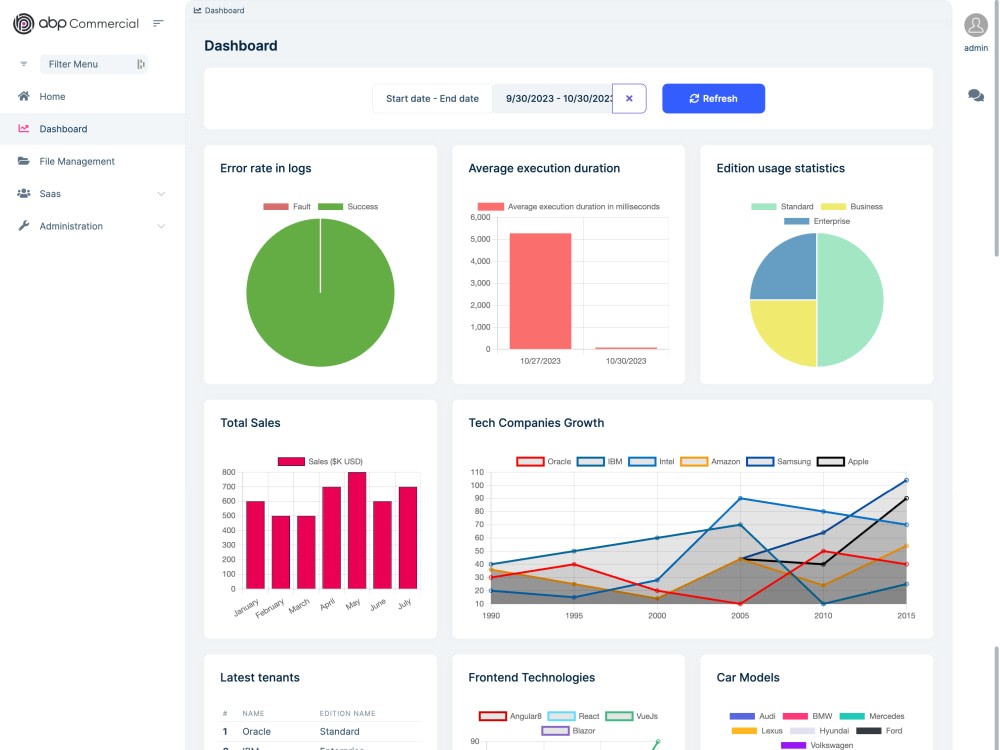
Task: Click the filter icon beside Filter Menu
Action: (x=24, y=64)
